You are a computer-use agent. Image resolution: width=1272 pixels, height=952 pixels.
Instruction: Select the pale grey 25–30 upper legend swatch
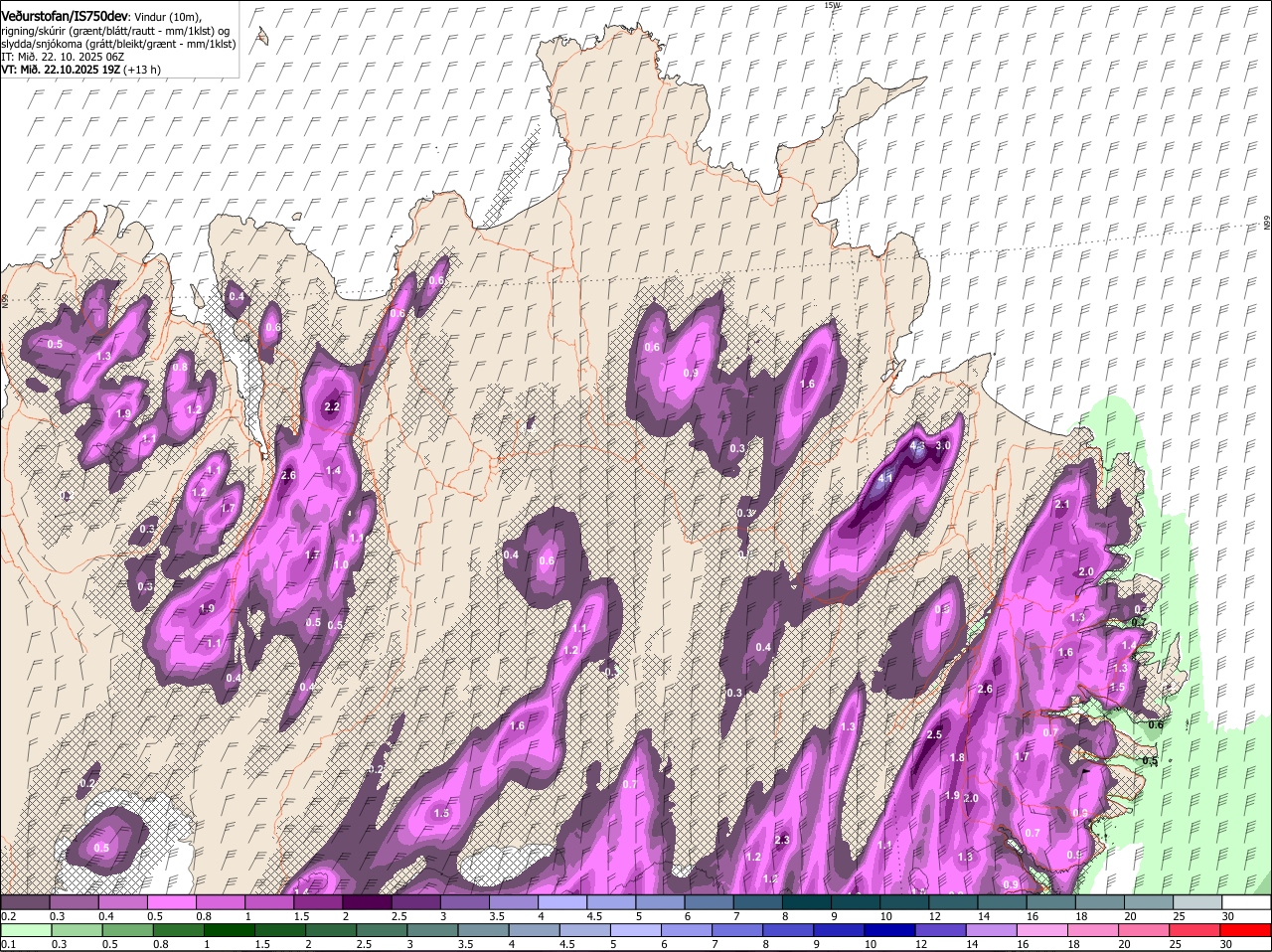(x=1196, y=902)
